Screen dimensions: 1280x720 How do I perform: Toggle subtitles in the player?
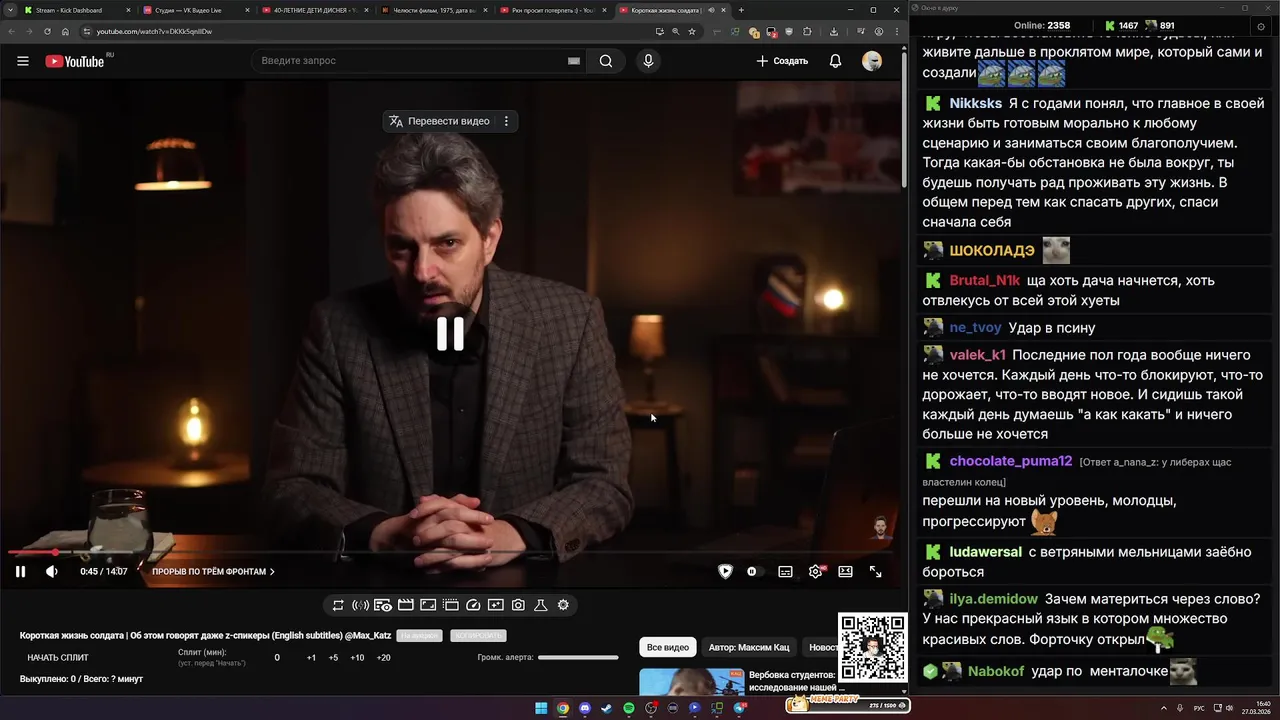[x=785, y=572]
